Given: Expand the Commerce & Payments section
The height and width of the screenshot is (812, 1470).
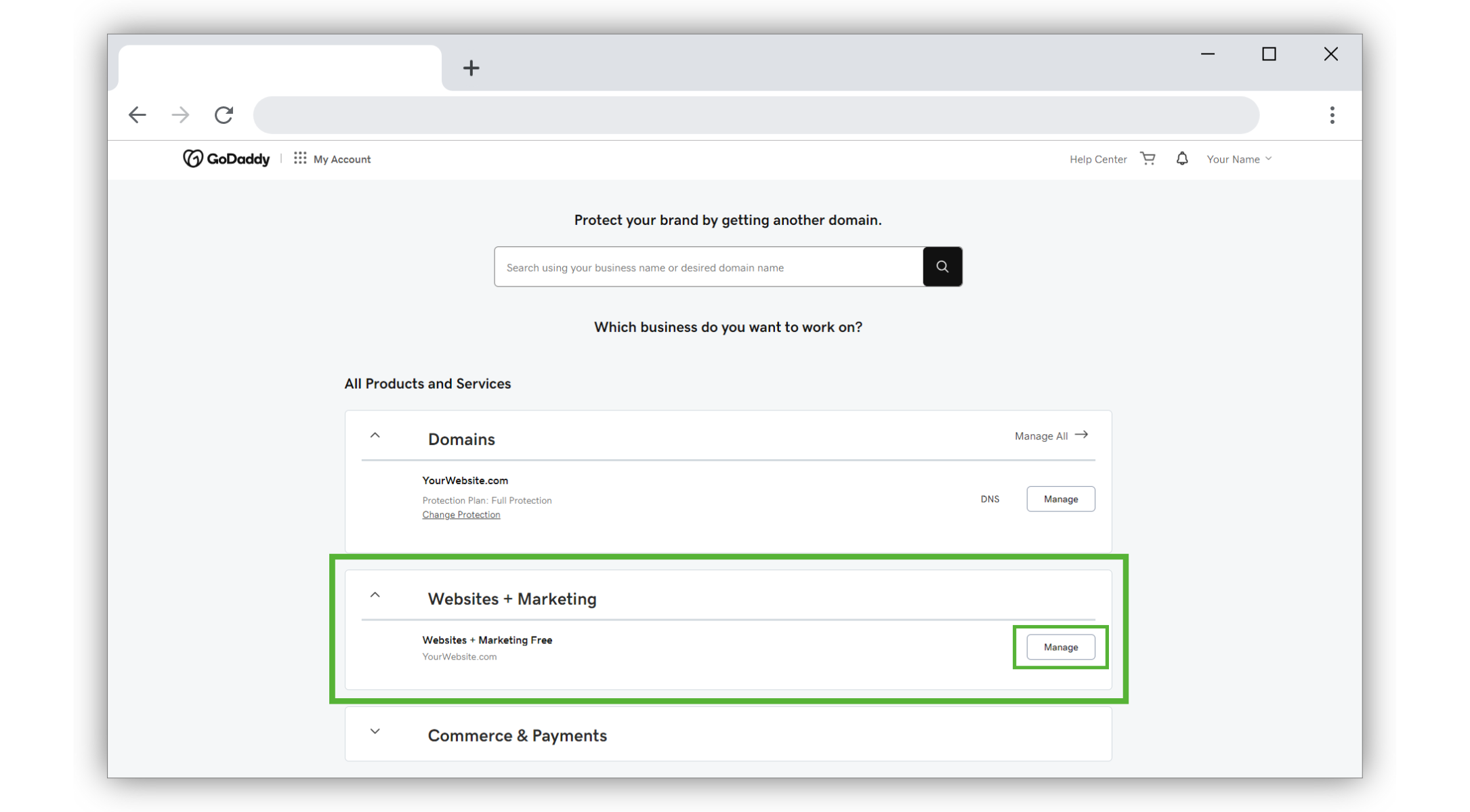Looking at the screenshot, I should point(375,731).
